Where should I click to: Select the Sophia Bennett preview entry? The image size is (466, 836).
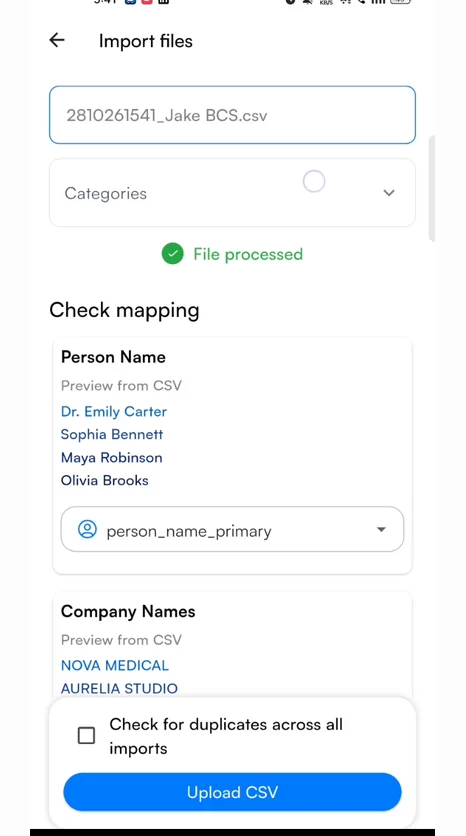tap(112, 435)
